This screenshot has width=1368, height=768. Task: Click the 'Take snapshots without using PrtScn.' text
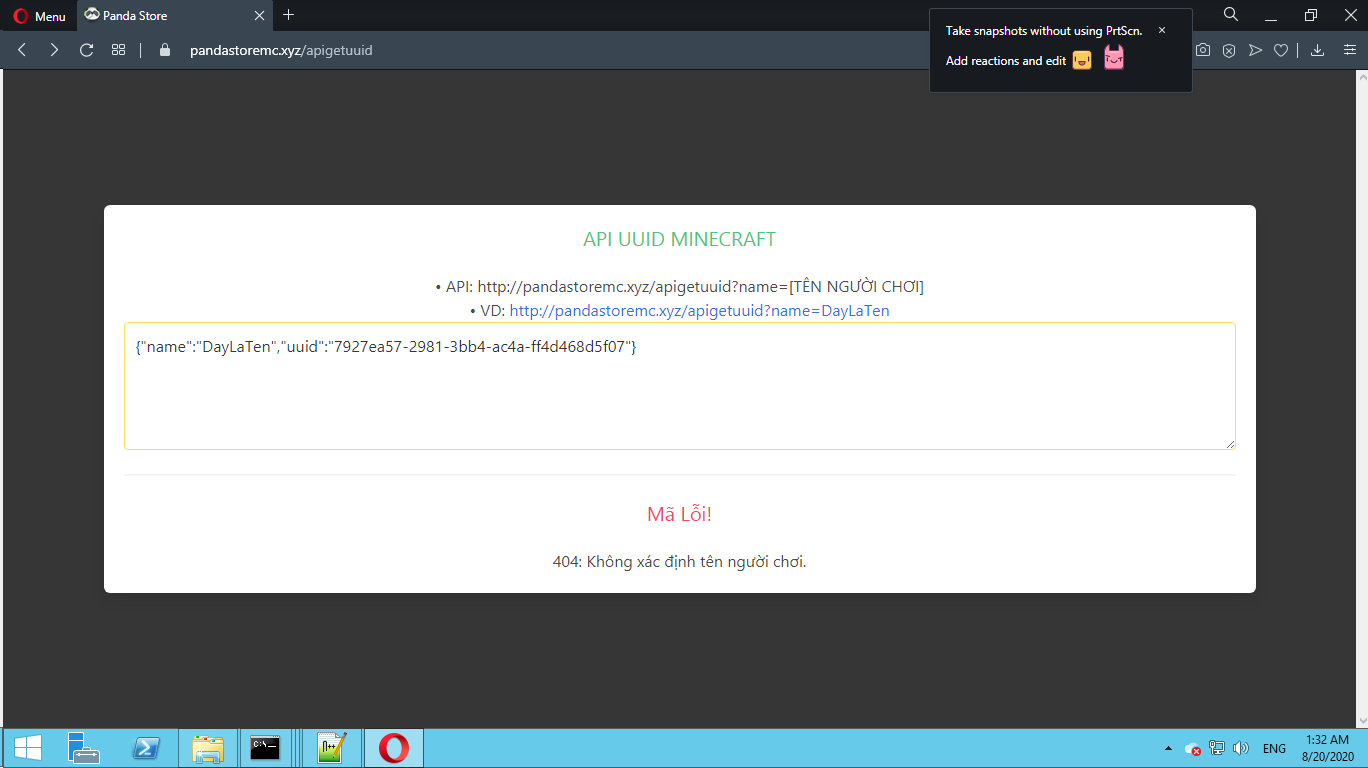pyautogui.click(x=1044, y=31)
